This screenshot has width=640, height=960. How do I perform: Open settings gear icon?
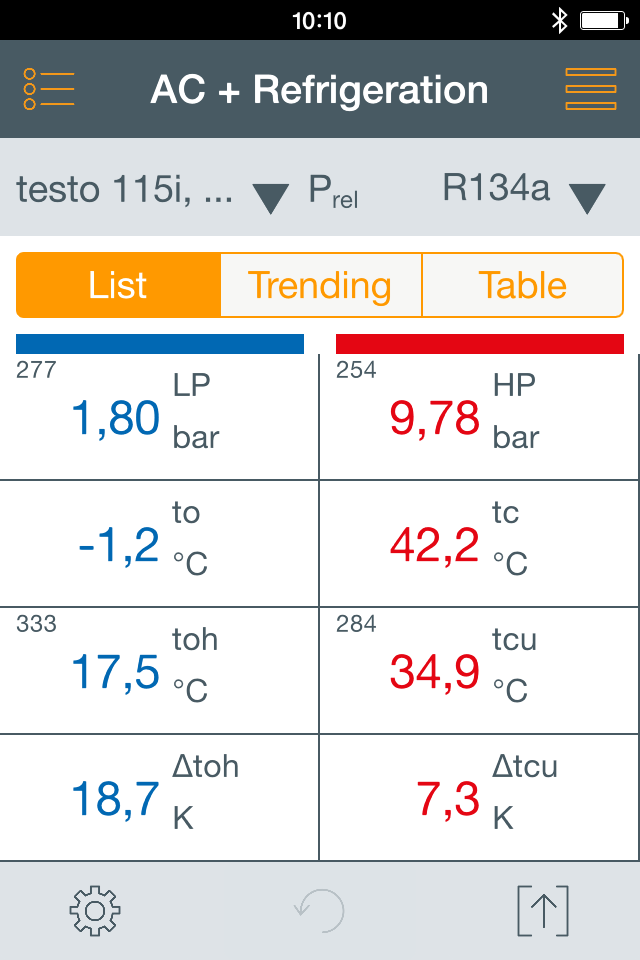(95, 910)
